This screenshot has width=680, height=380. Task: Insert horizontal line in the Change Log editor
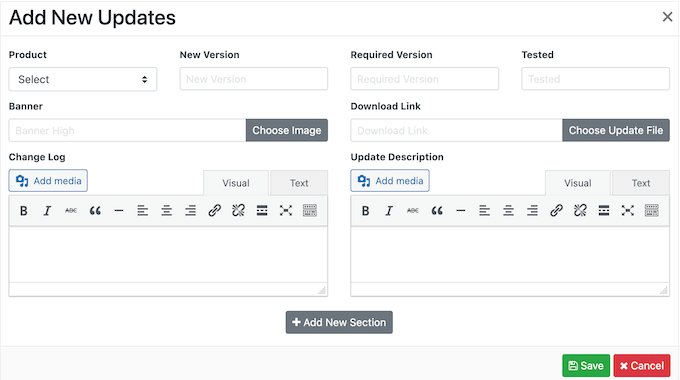pos(119,211)
